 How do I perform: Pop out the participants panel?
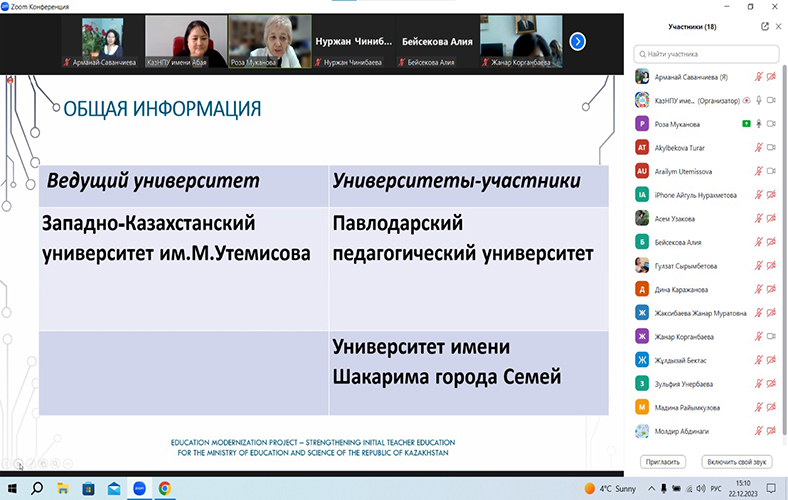tap(764, 27)
